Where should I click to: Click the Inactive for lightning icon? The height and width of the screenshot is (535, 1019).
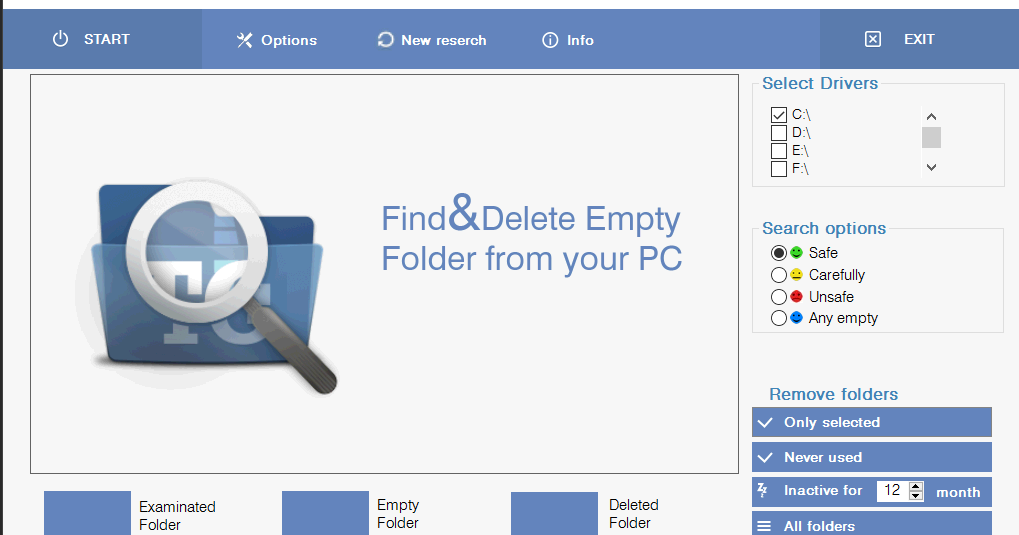tap(763, 490)
